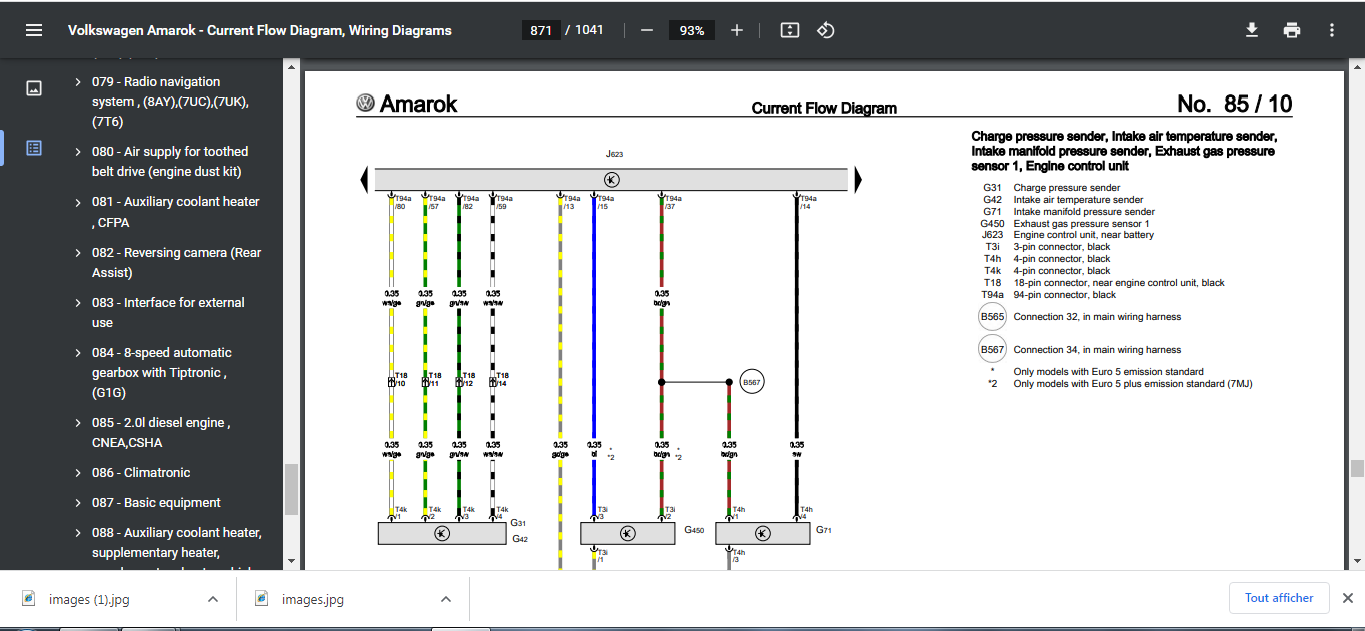
Task: Click the right black arrow beside J623
Action: point(858,180)
